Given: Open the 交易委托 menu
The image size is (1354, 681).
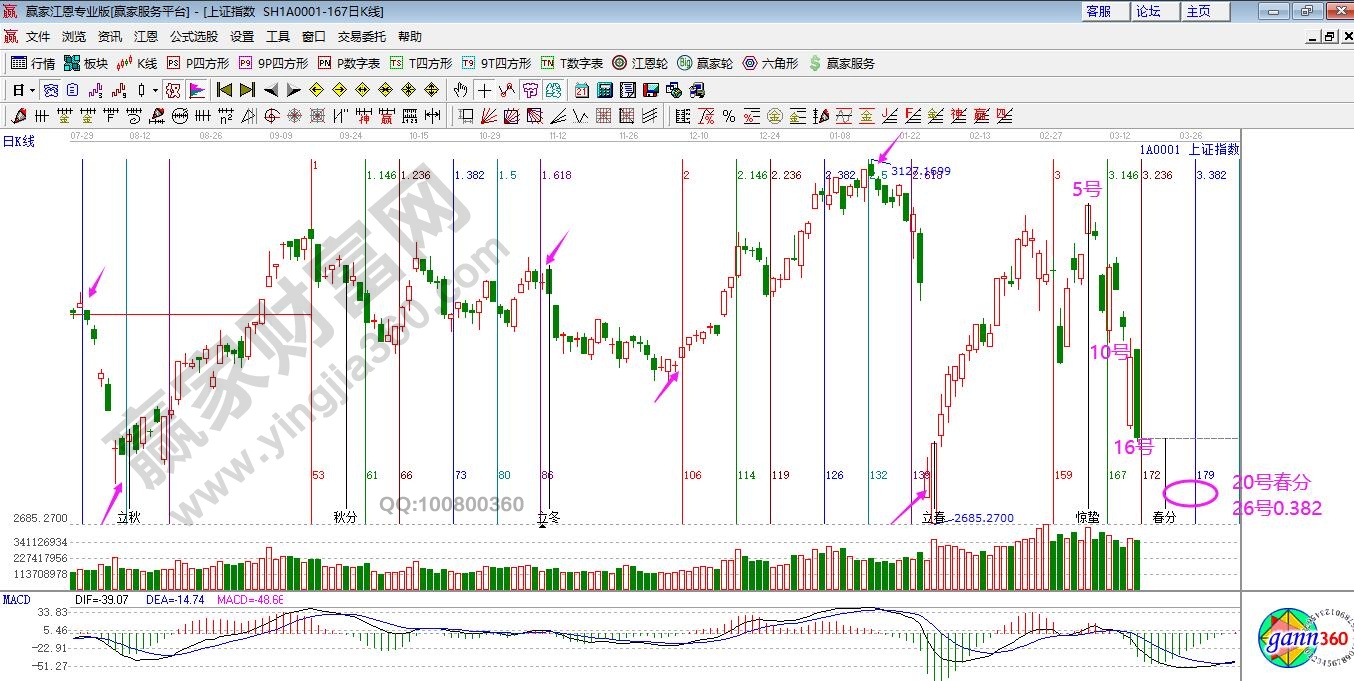Looking at the screenshot, I should 361,37.
